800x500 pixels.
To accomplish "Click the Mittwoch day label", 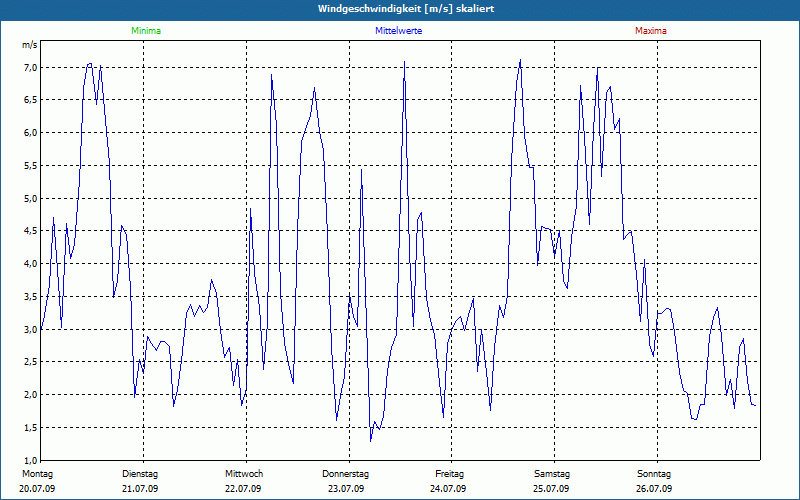I will point(244,474).
